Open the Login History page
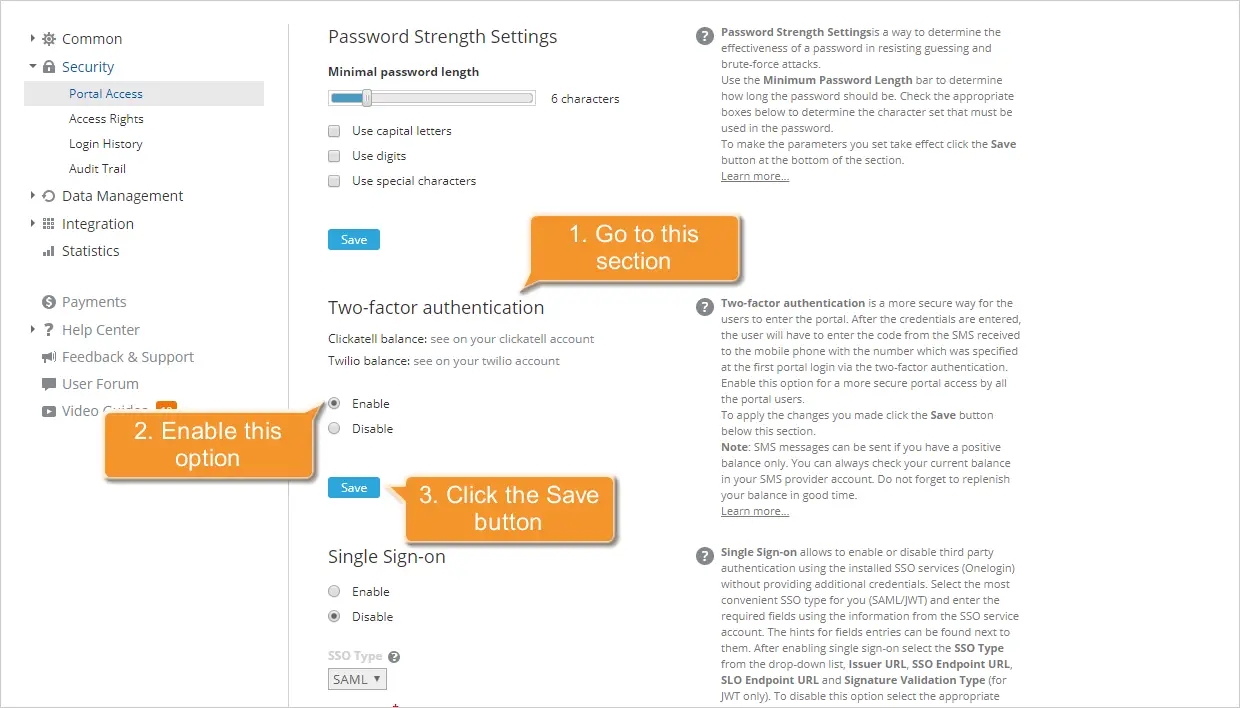 pos(105,143)
